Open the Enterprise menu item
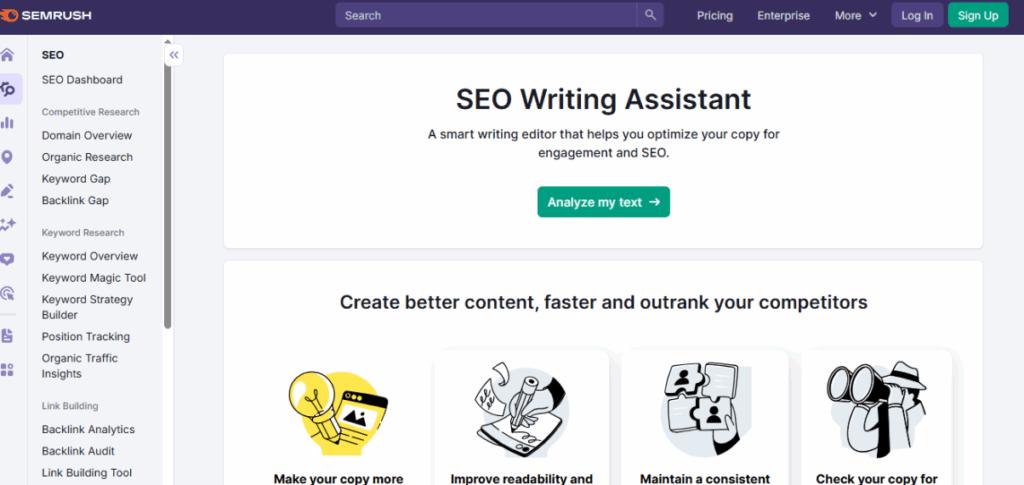The height and width of the screenshot is (485, 1024). (783, 16)
